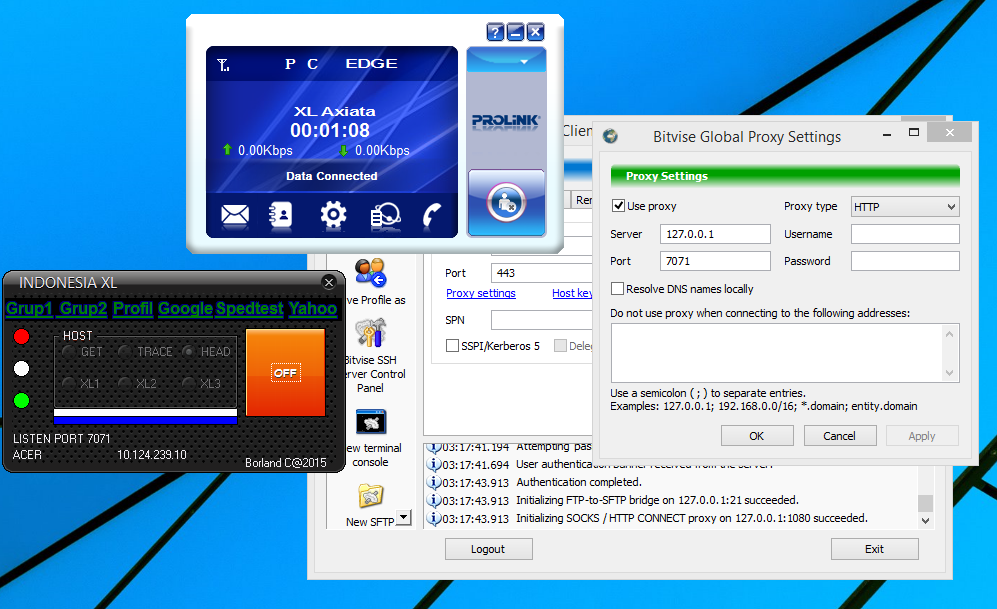Open the Spedtest link in INDONESIA XL
The image size is (997, 609).
249,308
